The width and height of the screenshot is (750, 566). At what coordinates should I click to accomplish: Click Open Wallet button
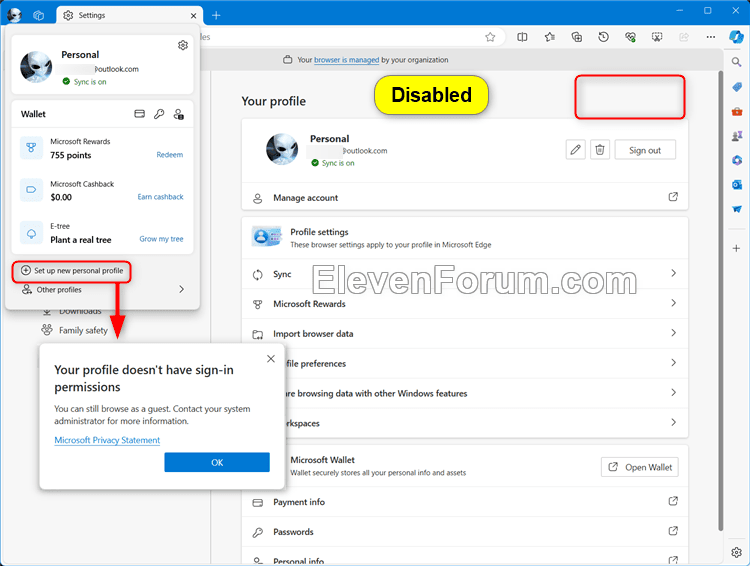coord(640,467)
